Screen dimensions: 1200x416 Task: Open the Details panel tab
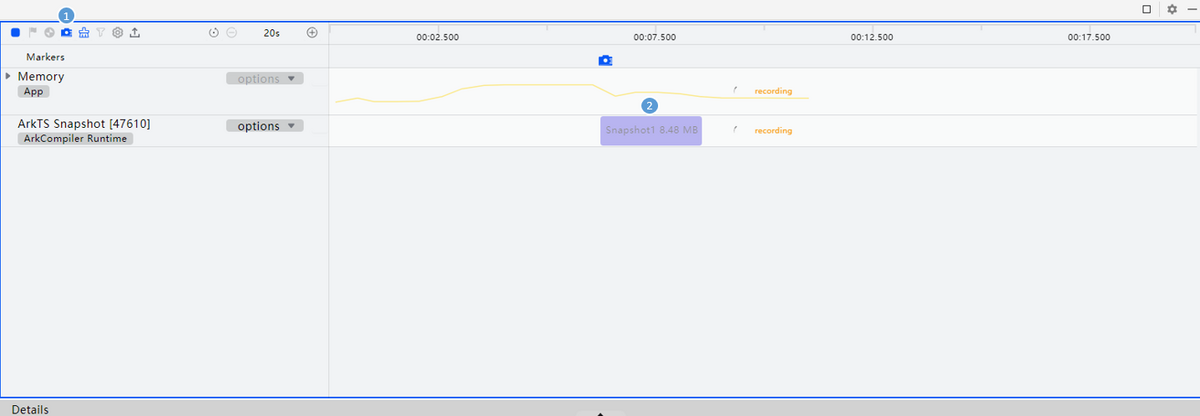tap(30, 409)
